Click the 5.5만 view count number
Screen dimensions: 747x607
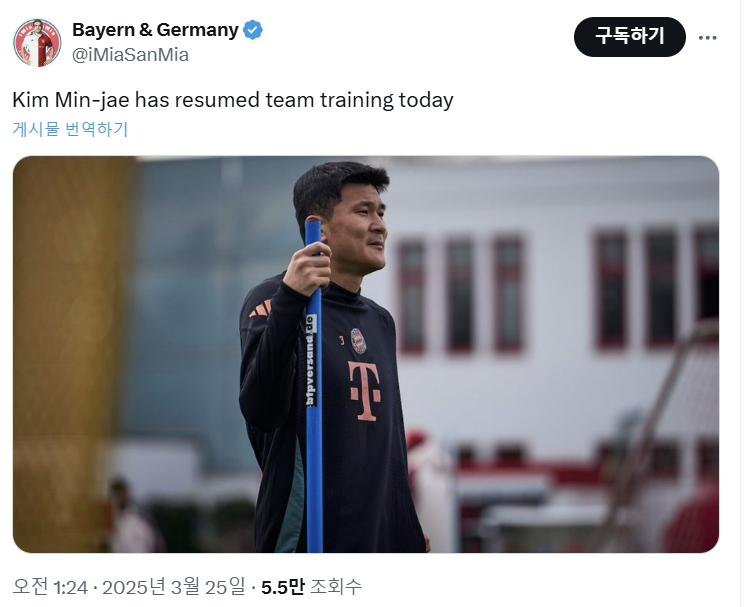283,587
